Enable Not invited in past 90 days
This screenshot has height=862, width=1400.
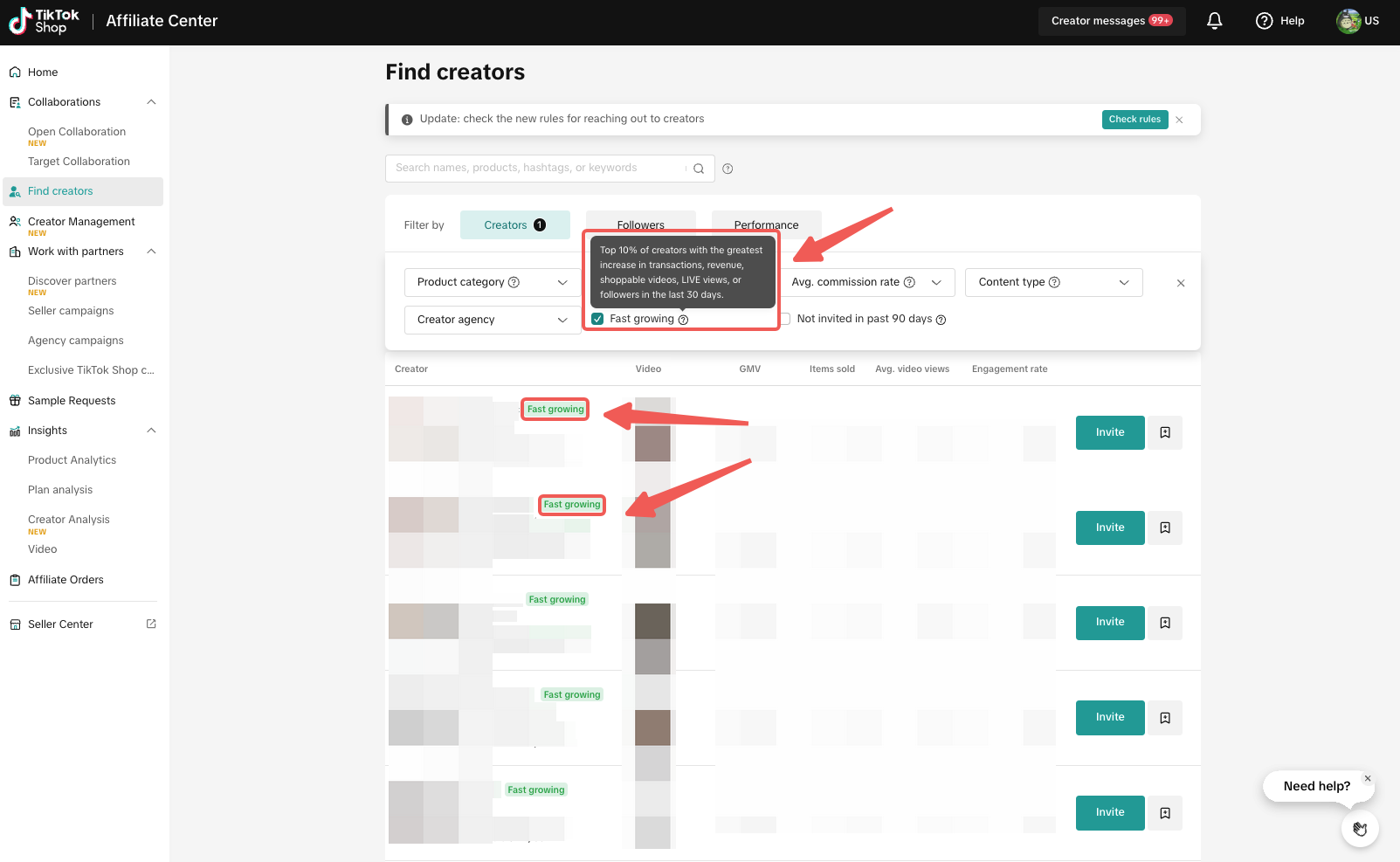(x=785, y=319)
